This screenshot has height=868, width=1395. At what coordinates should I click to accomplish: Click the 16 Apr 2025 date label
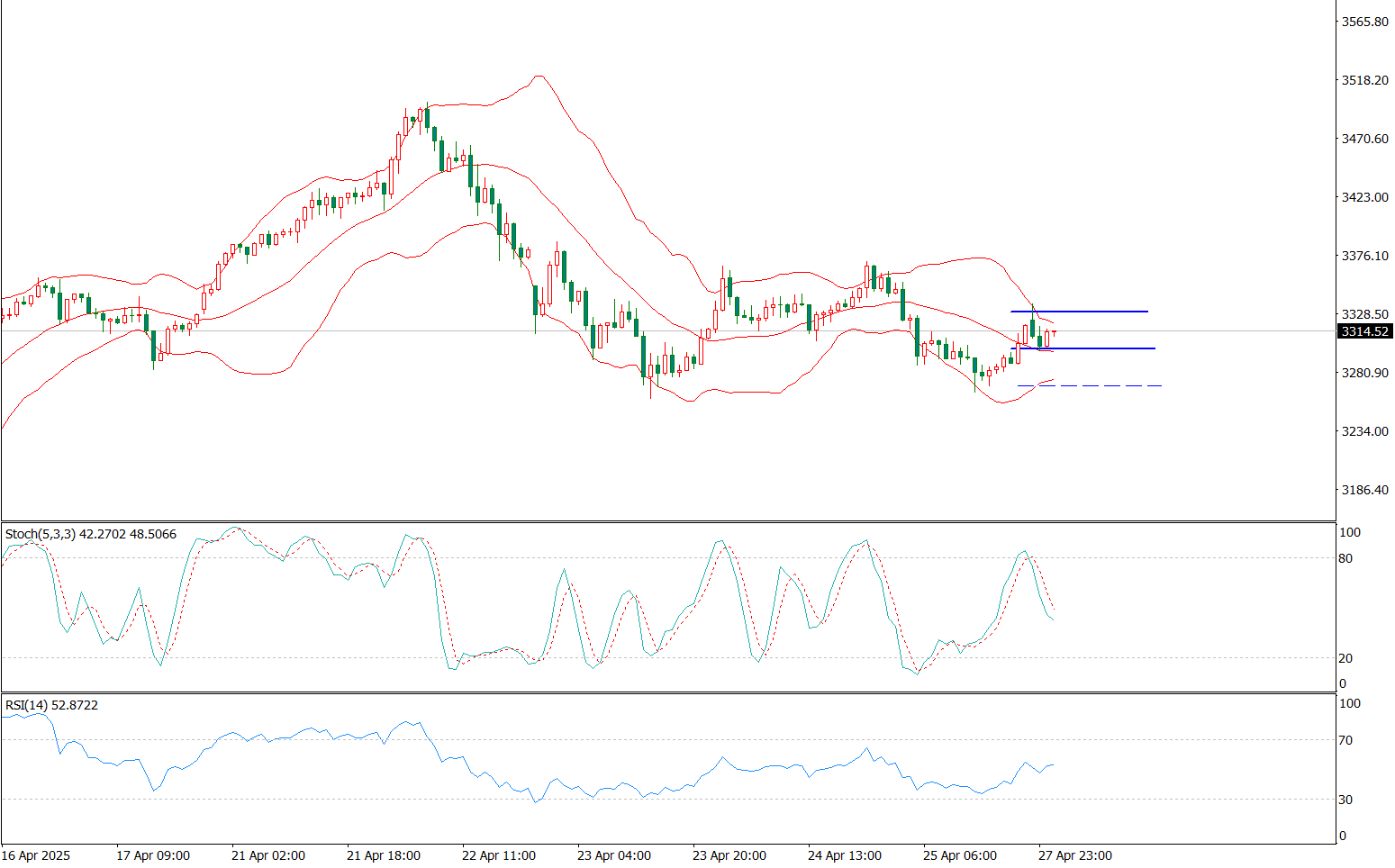click(36, 855)
